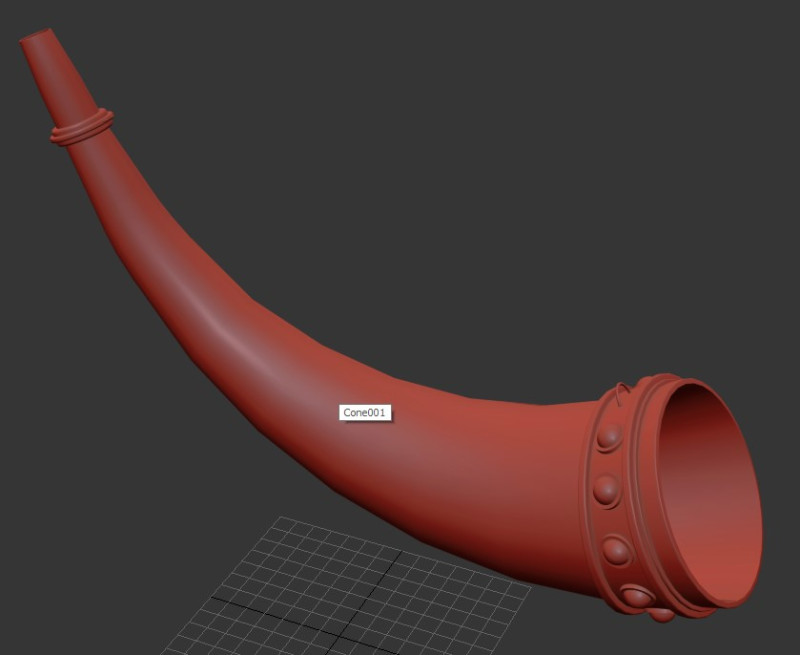Click the Cone001 tooltip label
The width and height of the screenshot is (800, 655).
[x=365, y=413]
